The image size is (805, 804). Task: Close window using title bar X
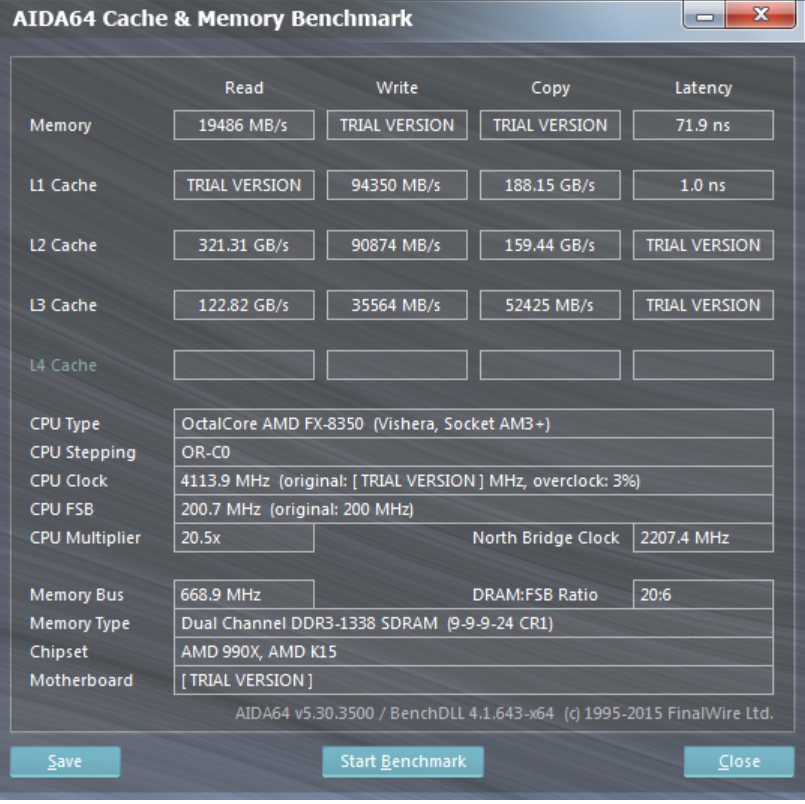pyautogui.click(x=761, y=14)
